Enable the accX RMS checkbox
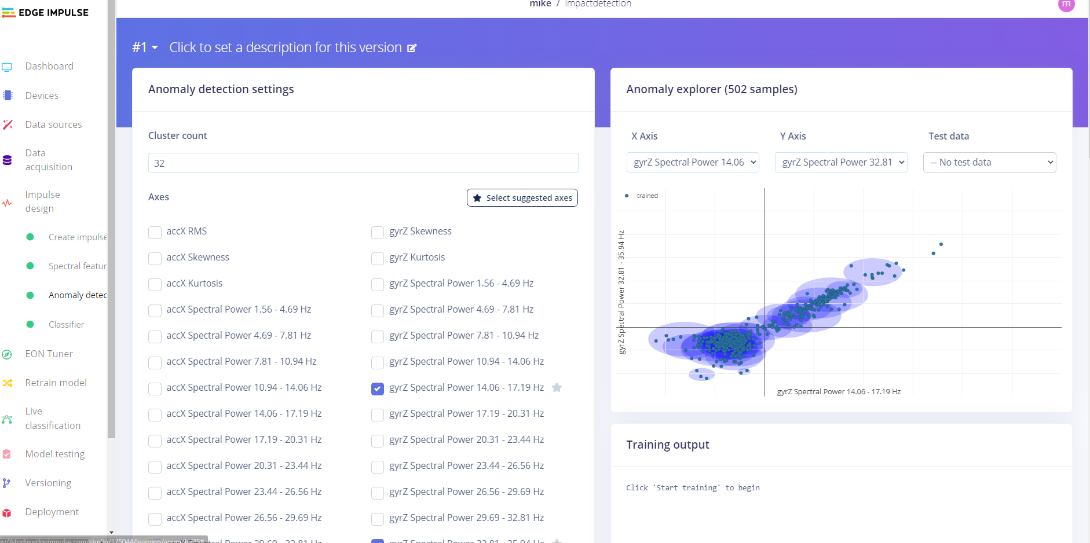The image size is (1090, 543). (x=155, y=232)
